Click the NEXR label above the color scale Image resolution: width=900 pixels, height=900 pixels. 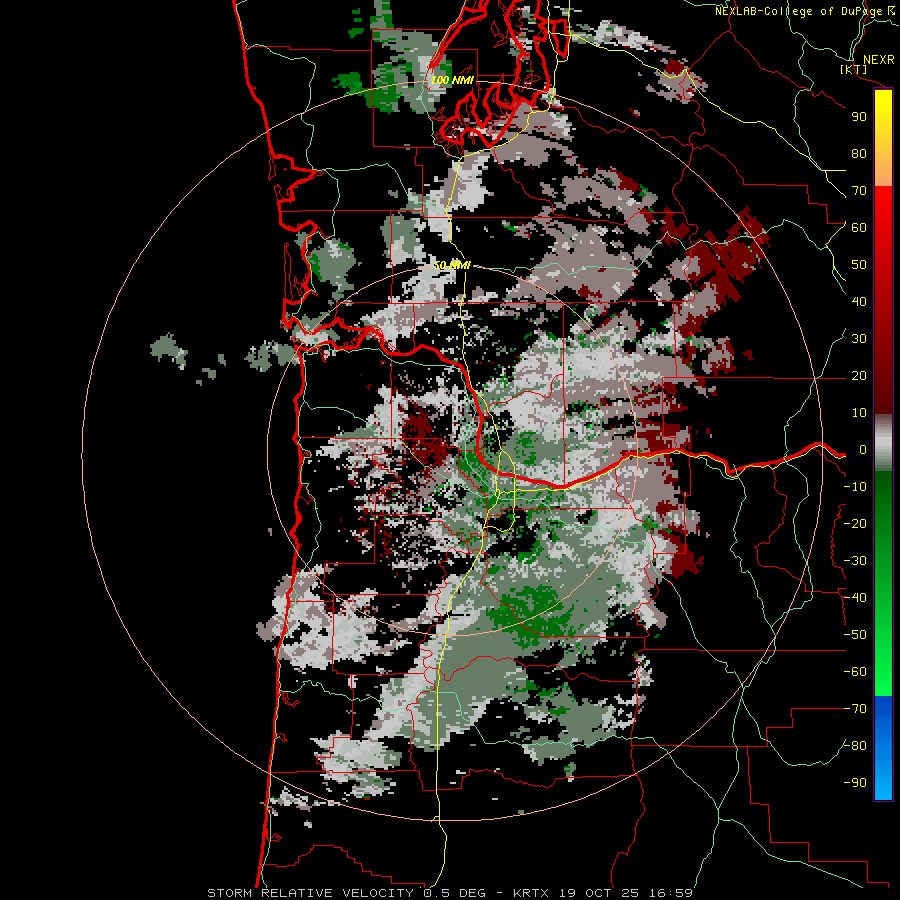coord(878,59)
